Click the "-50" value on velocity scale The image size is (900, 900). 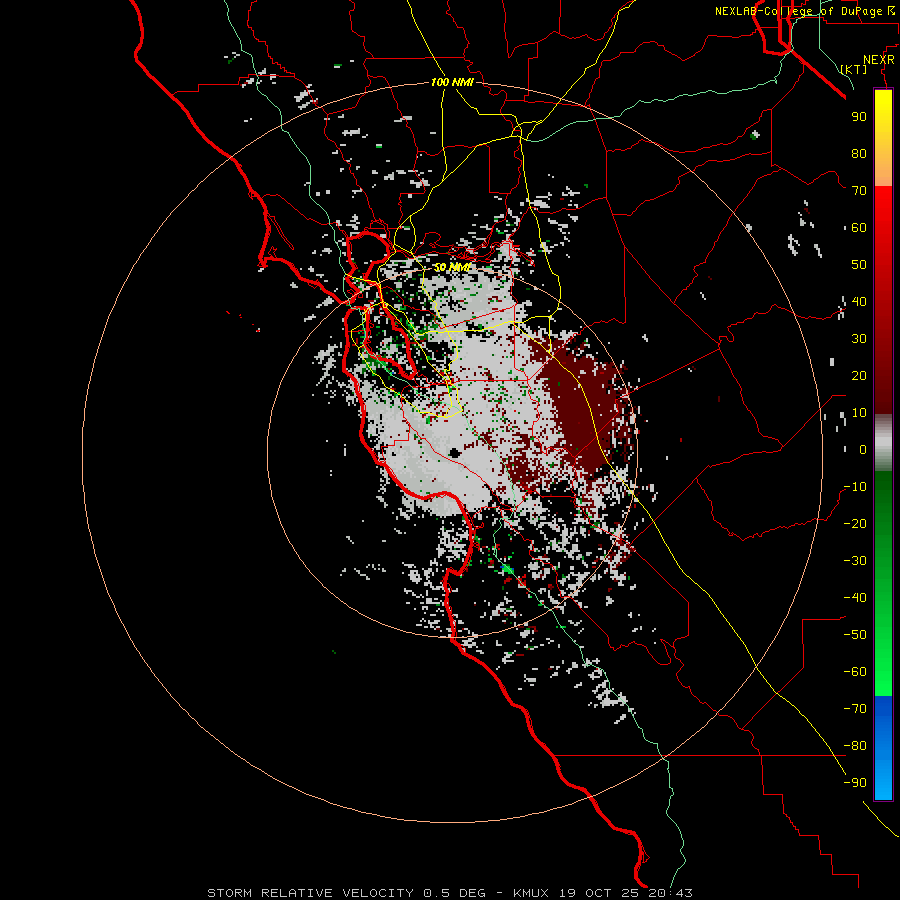pyautogui.click(x=855, y=635)
